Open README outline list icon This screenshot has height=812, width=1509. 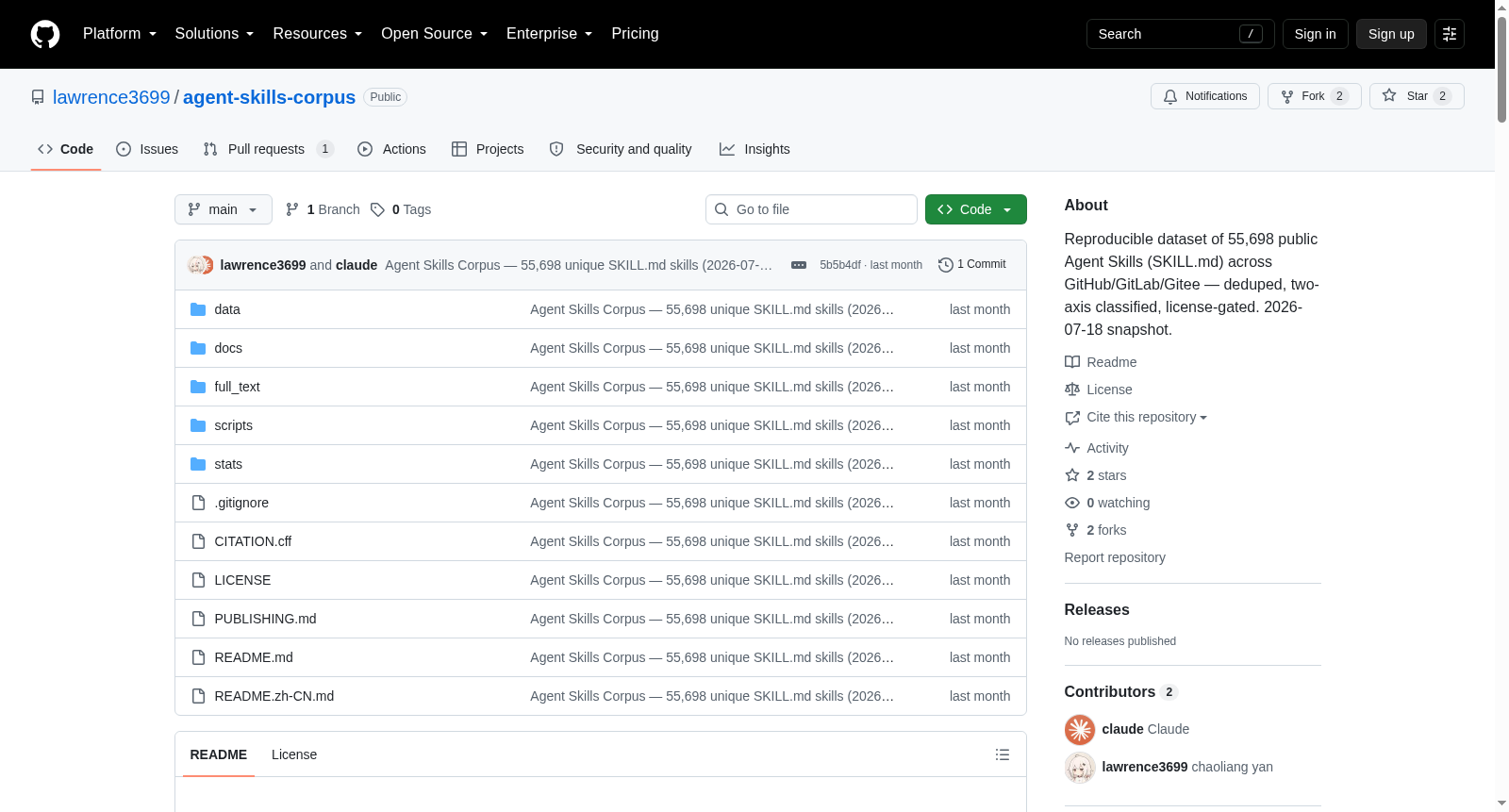coord(1003,754)
